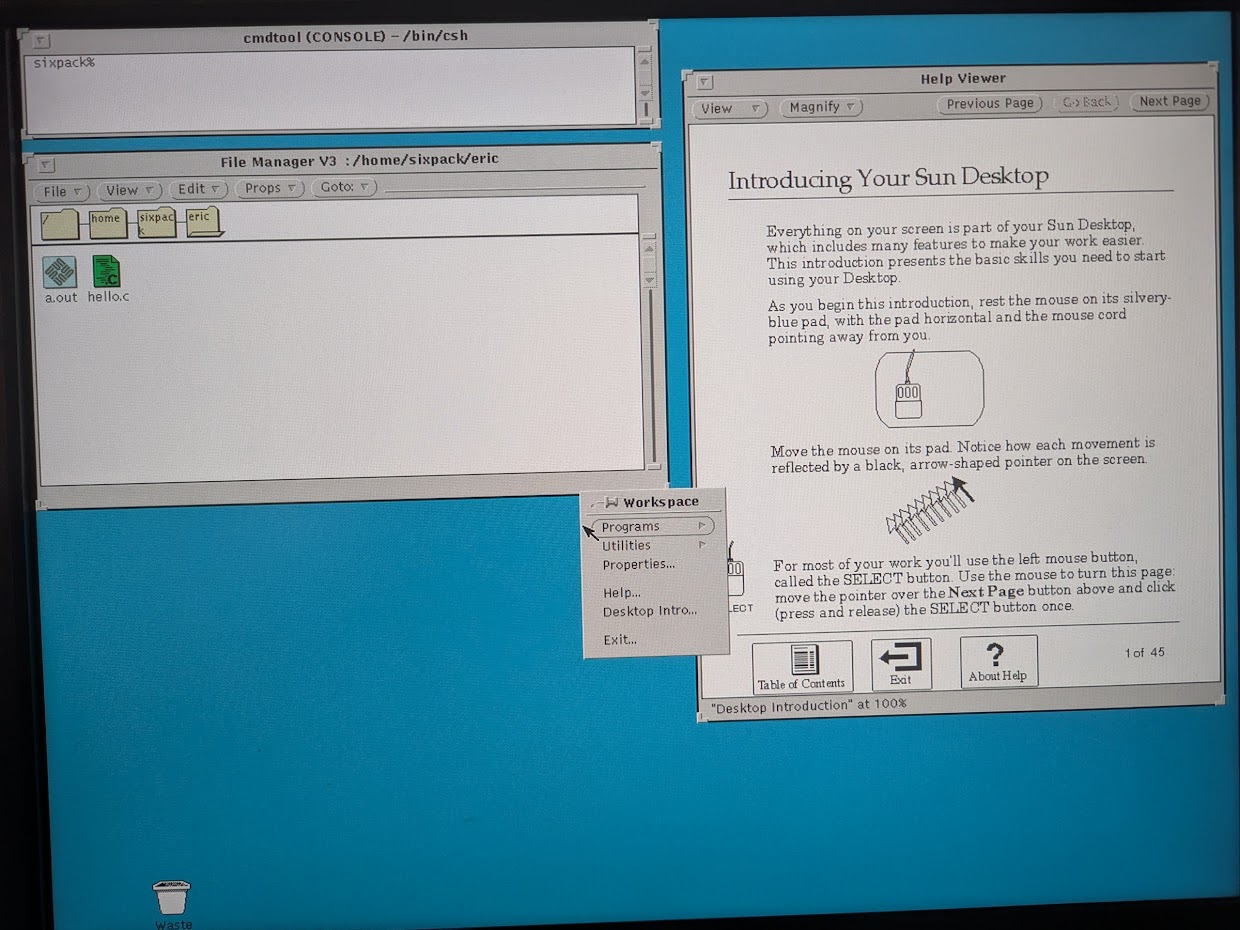Click the arrow pointer trail illustration
Viewport: 1240px width, 930px height.
(931, 508)
